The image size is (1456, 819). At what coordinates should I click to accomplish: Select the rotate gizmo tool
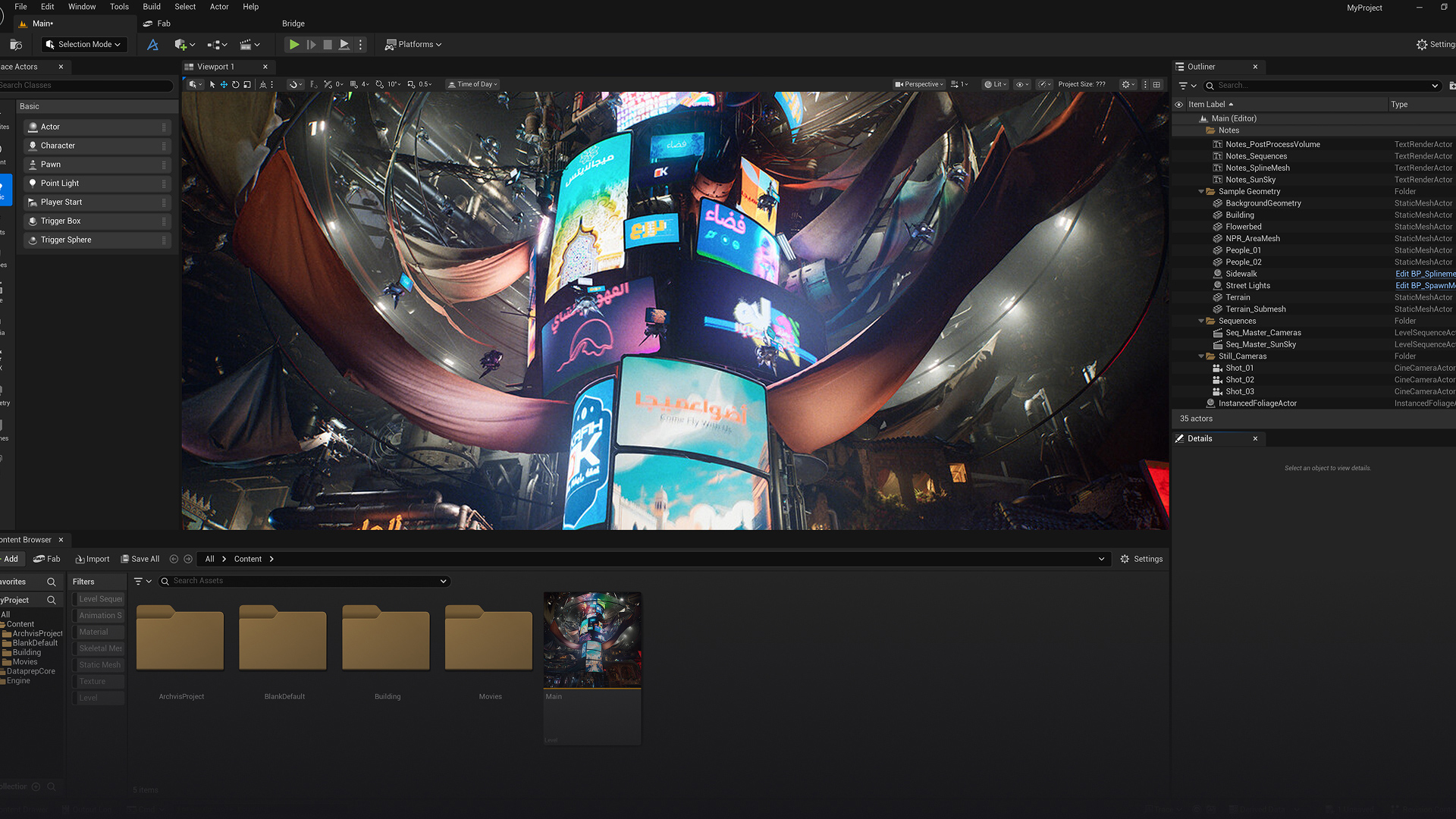point(235,85)
